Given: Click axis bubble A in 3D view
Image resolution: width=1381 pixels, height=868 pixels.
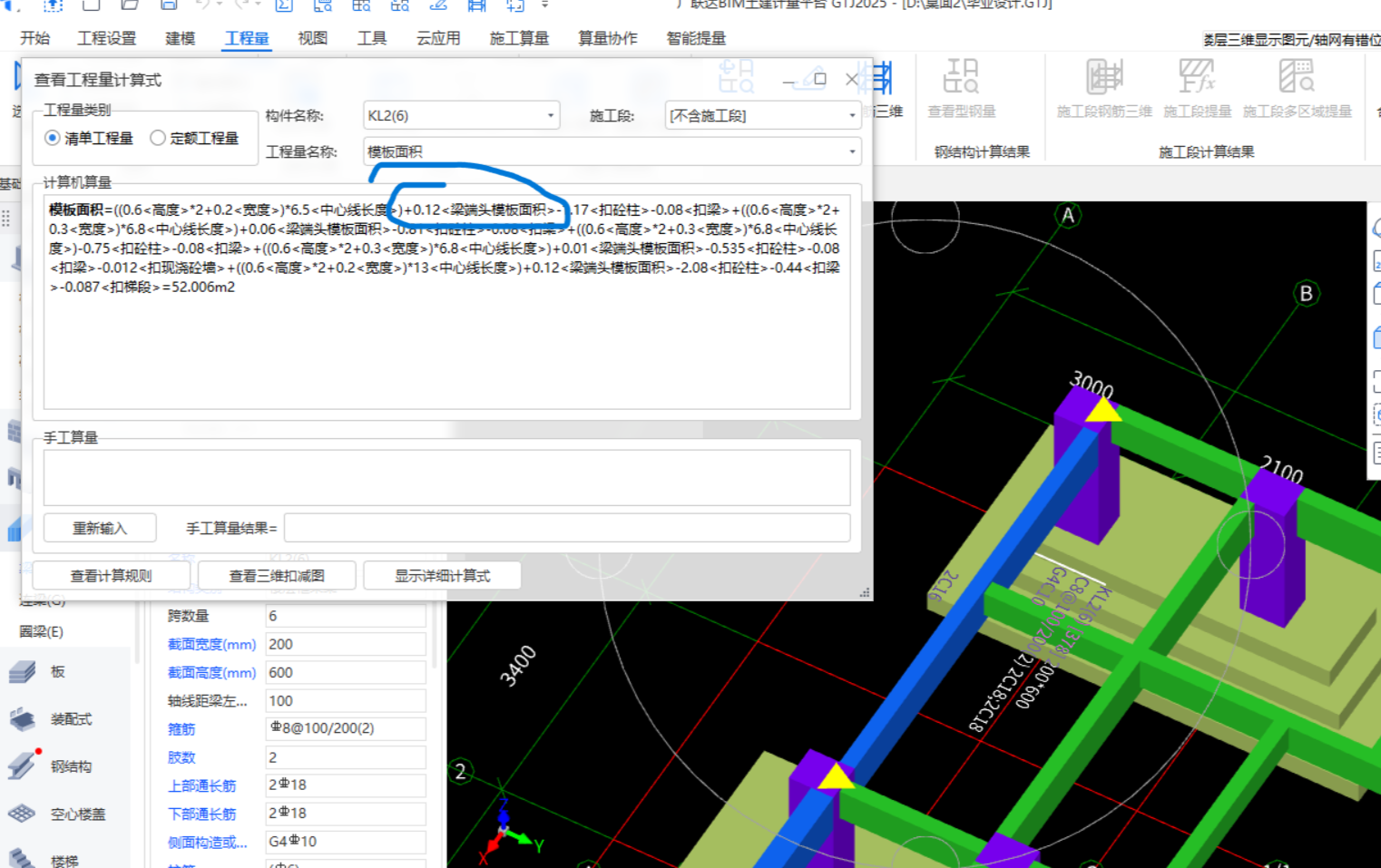Looking at the screenshot, I should 1068,215.
